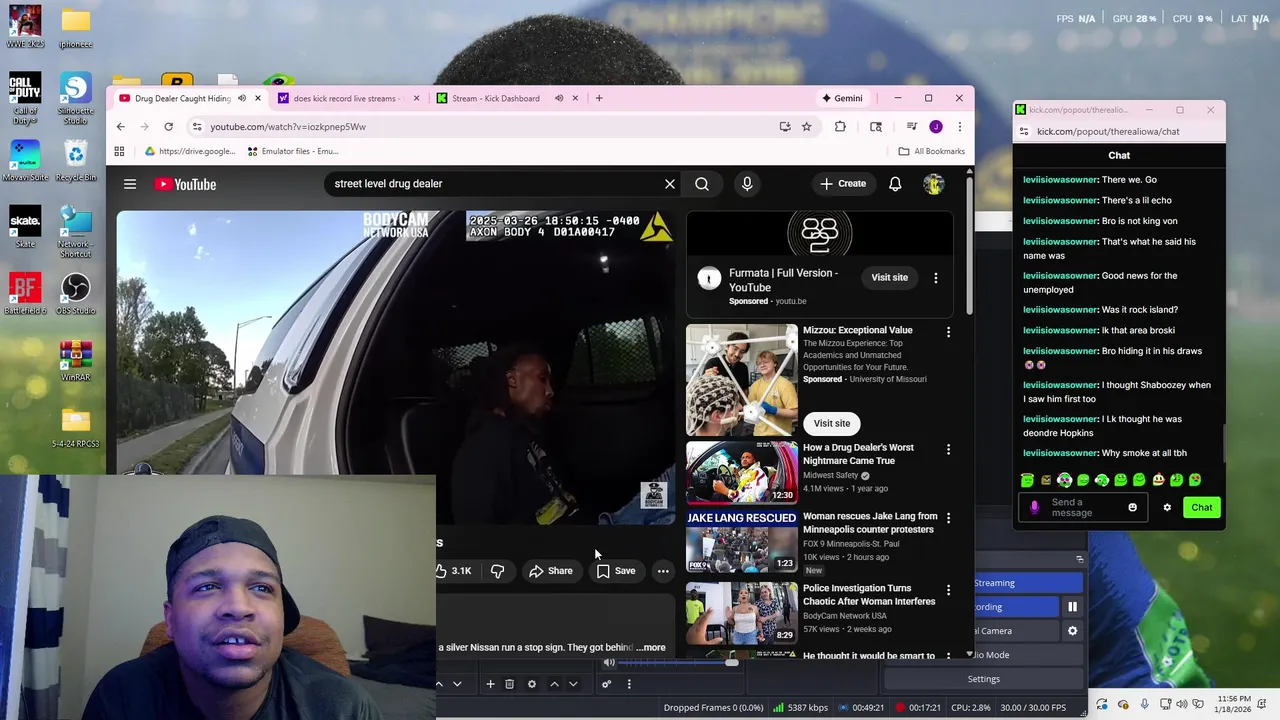The width and height of the screenshot is (1280, 720).
Task: Open options for Furmata sponsored ad
Action: click(936, 278)
